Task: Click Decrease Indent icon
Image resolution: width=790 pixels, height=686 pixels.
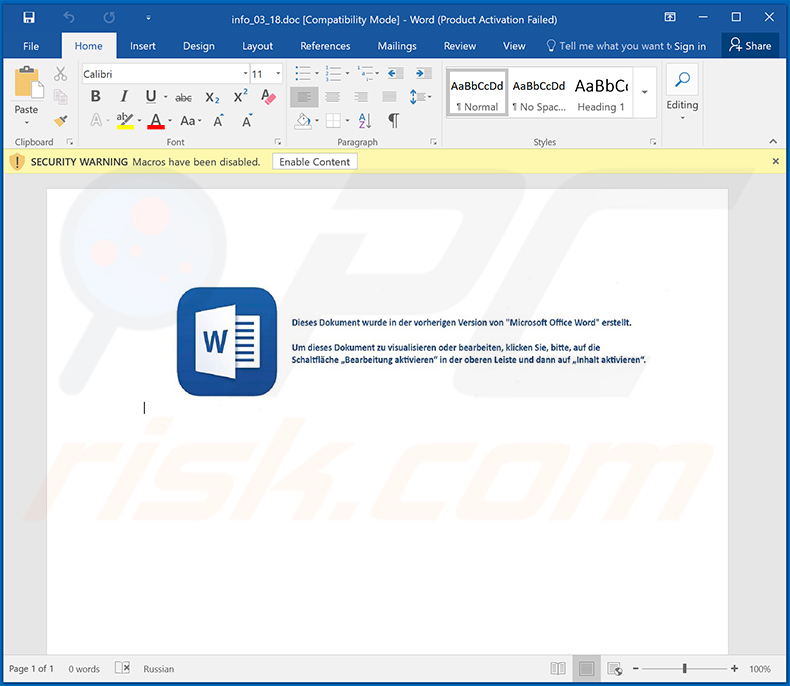Action: coord(395,74)
